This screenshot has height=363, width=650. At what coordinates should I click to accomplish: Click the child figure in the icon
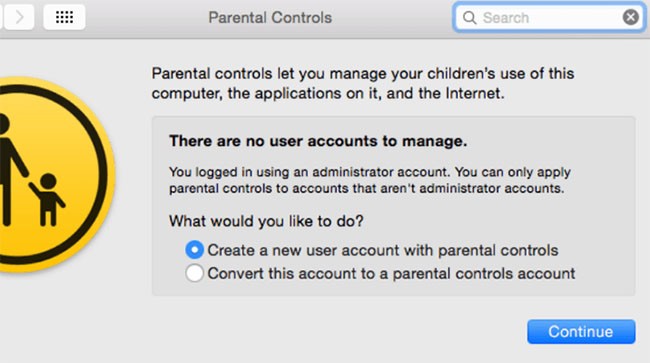[x=47, y=199]
